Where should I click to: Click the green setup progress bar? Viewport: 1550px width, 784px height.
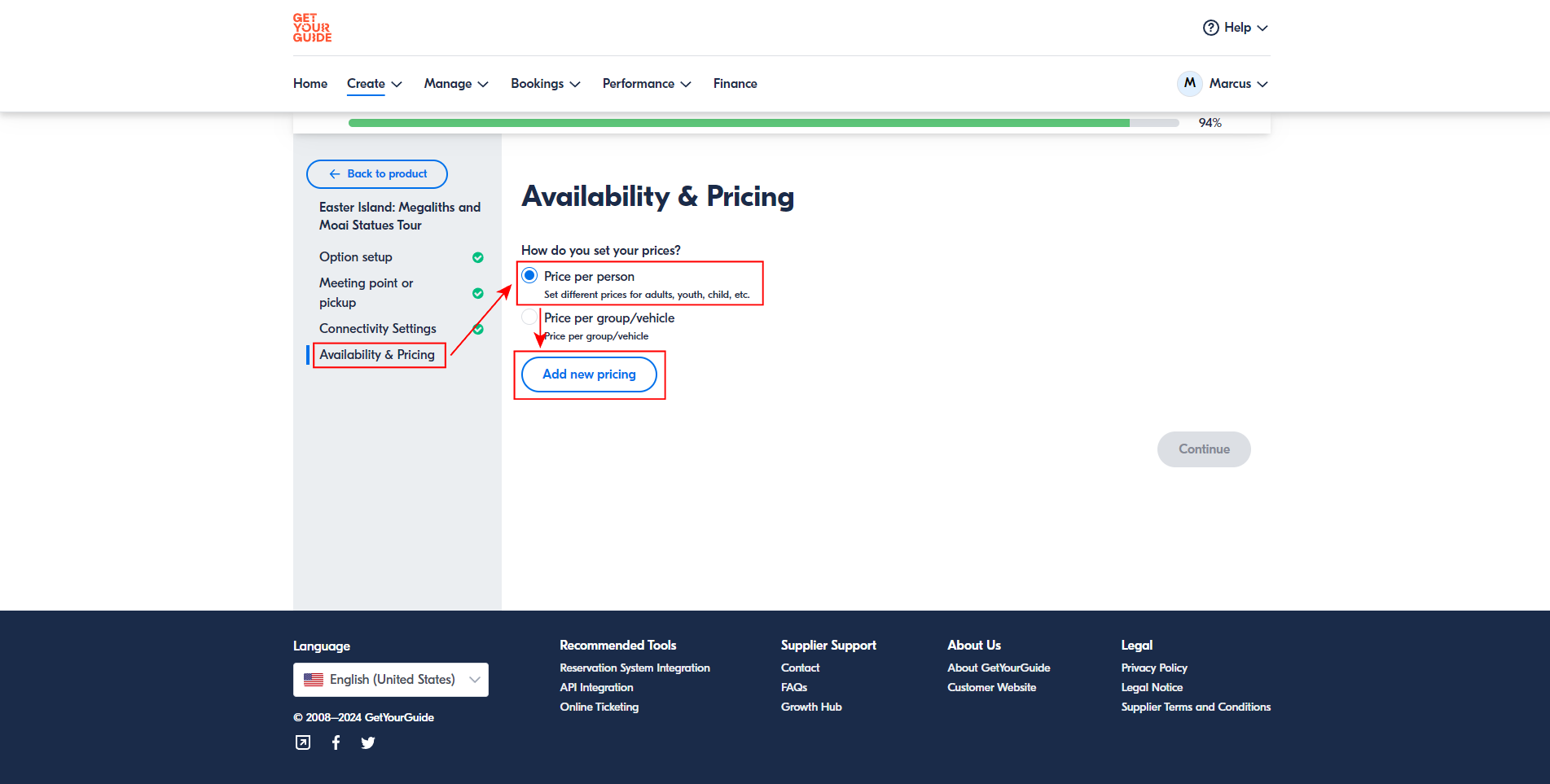pyautogui.click(x=738, y=123)
